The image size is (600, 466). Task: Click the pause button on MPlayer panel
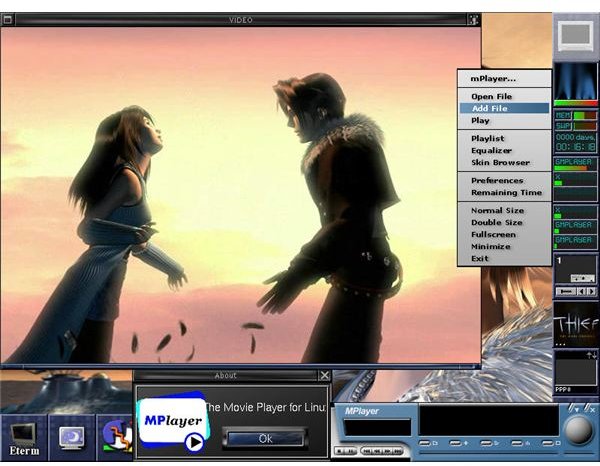coord(351,451)
